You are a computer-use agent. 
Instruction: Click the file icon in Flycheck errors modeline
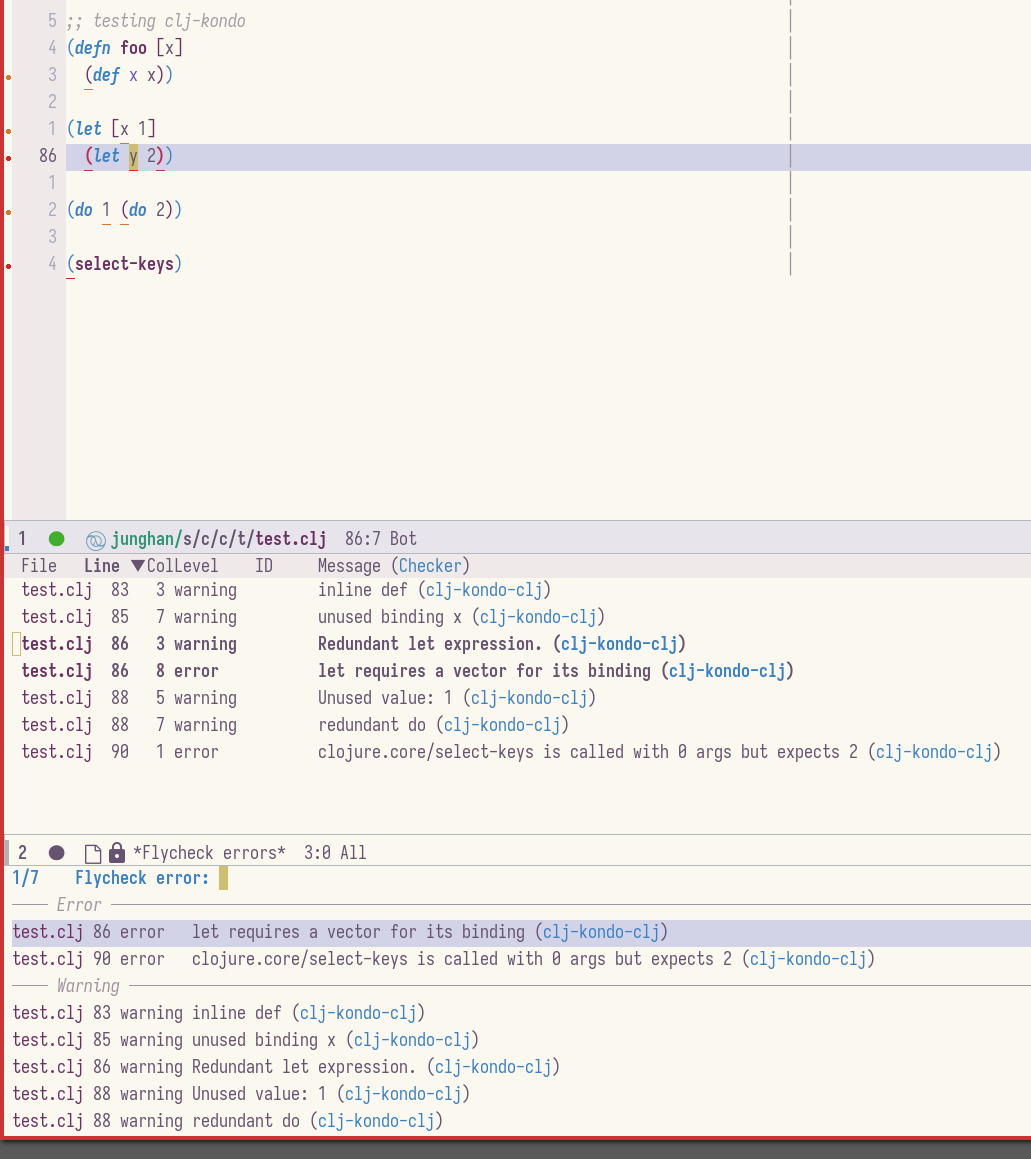[x=93, y=853]
